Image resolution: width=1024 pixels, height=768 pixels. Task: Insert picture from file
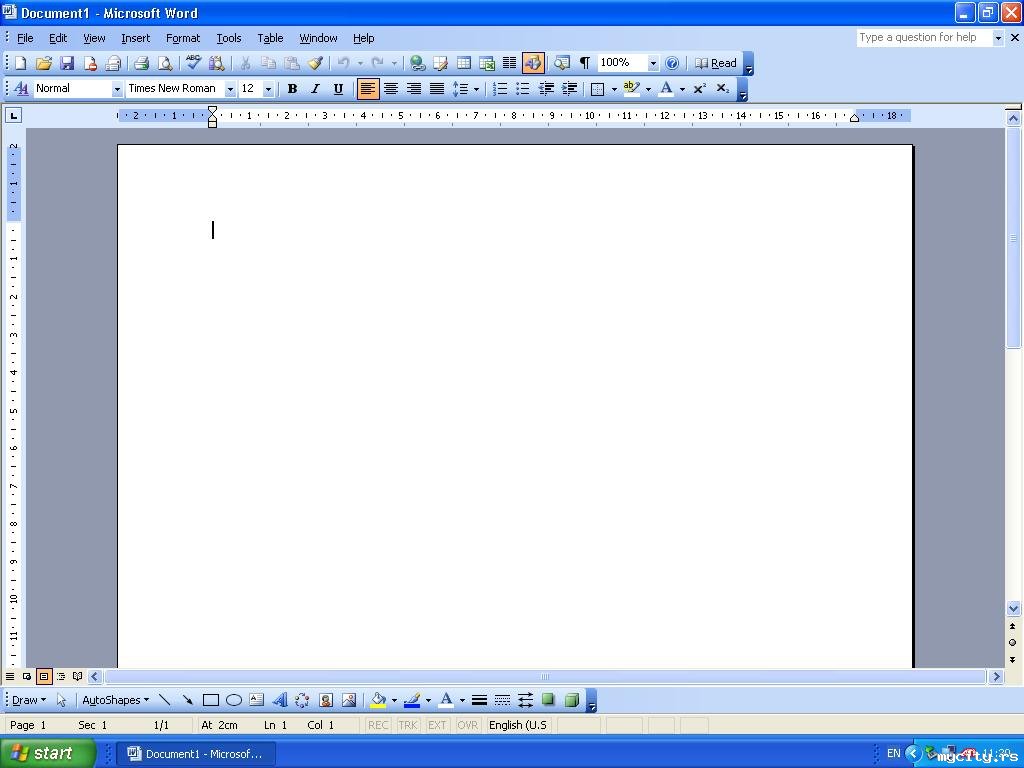349,700
